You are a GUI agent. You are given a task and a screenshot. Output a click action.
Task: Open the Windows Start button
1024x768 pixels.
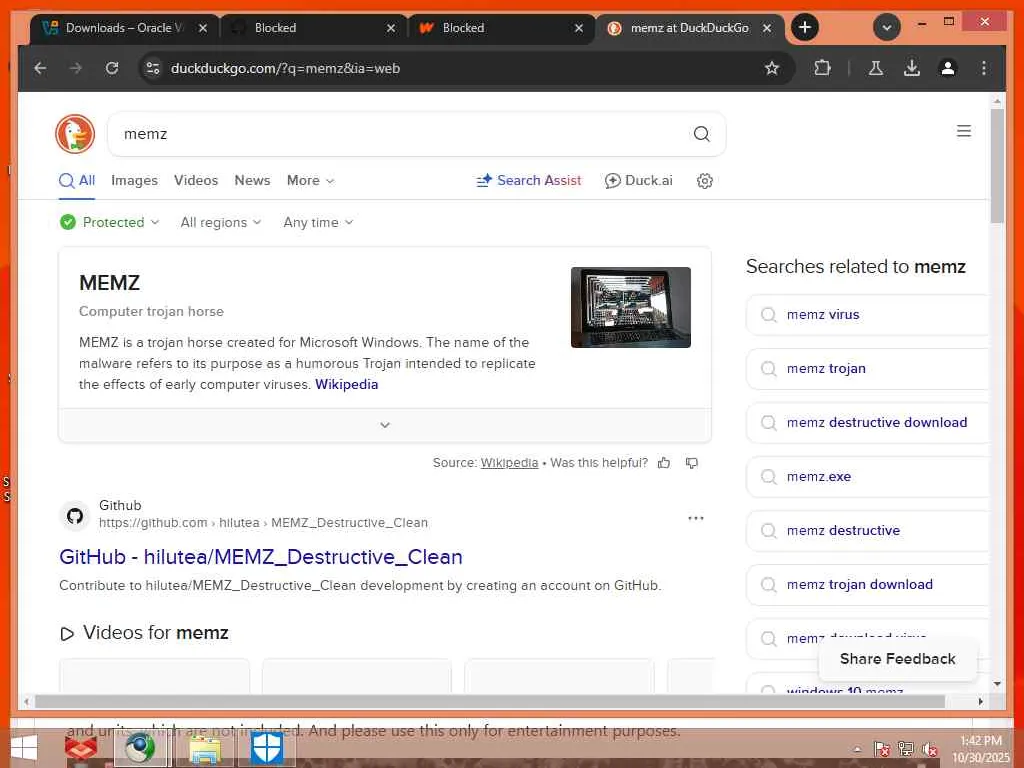(x=24, y=748)
